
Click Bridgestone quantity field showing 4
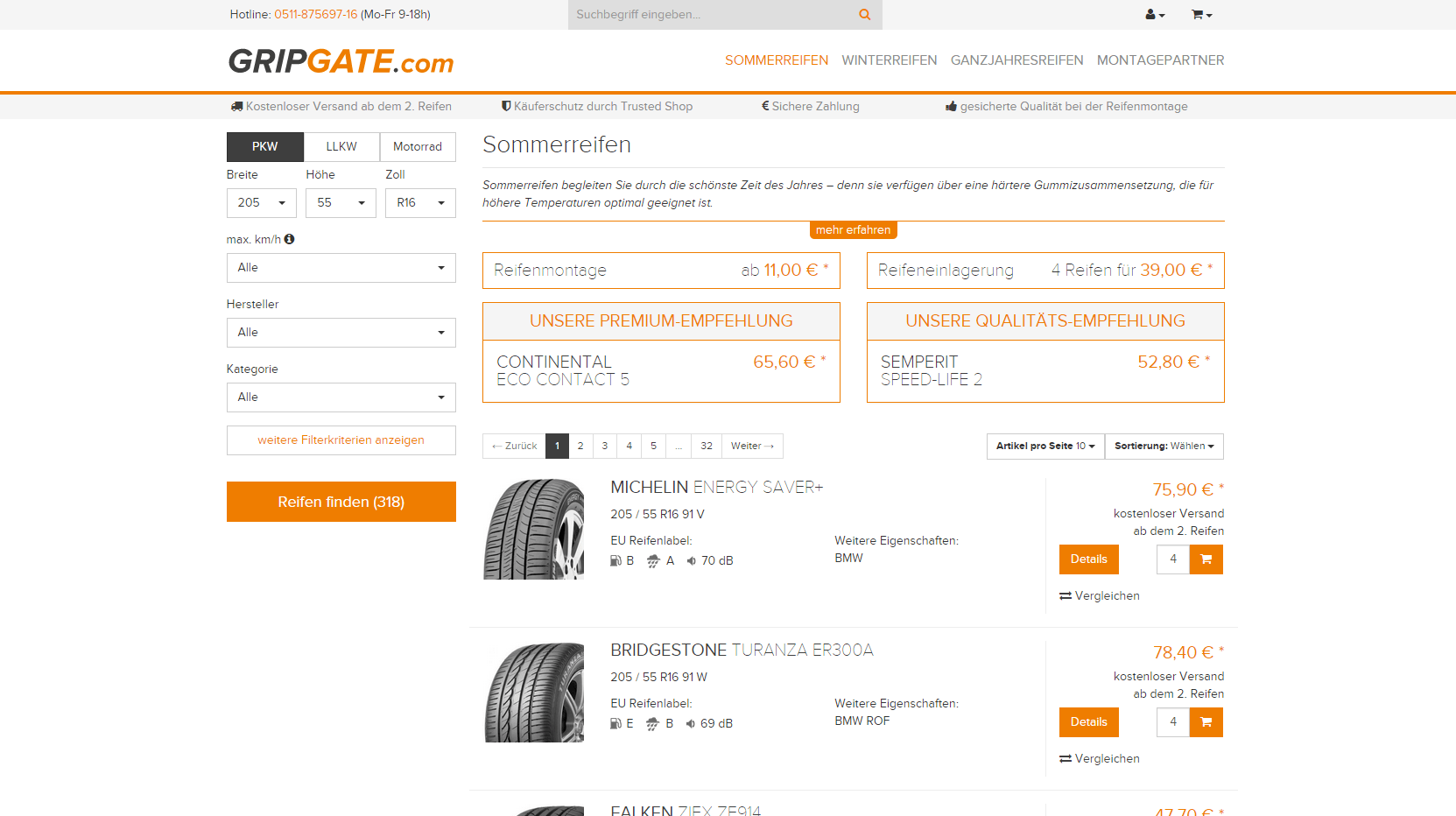pos(1173,722)
